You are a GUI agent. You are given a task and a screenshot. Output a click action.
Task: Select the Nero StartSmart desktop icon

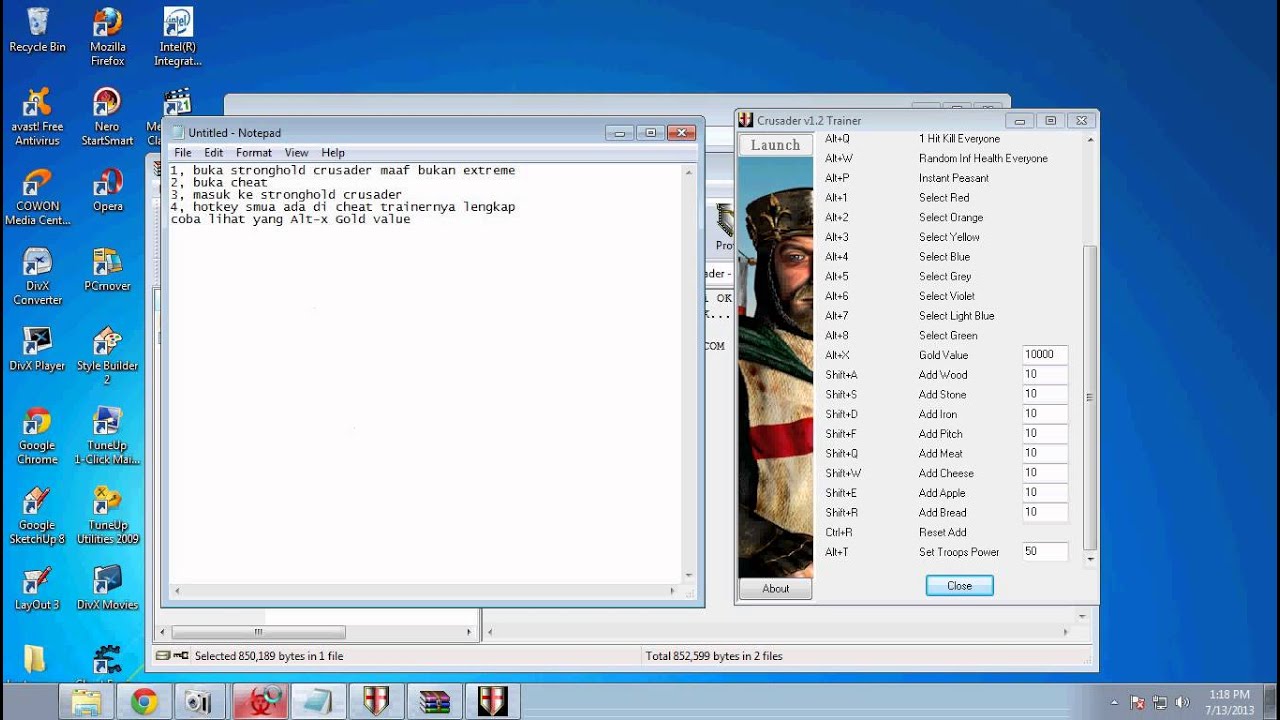pyautogui.click(x=107, y=116)
